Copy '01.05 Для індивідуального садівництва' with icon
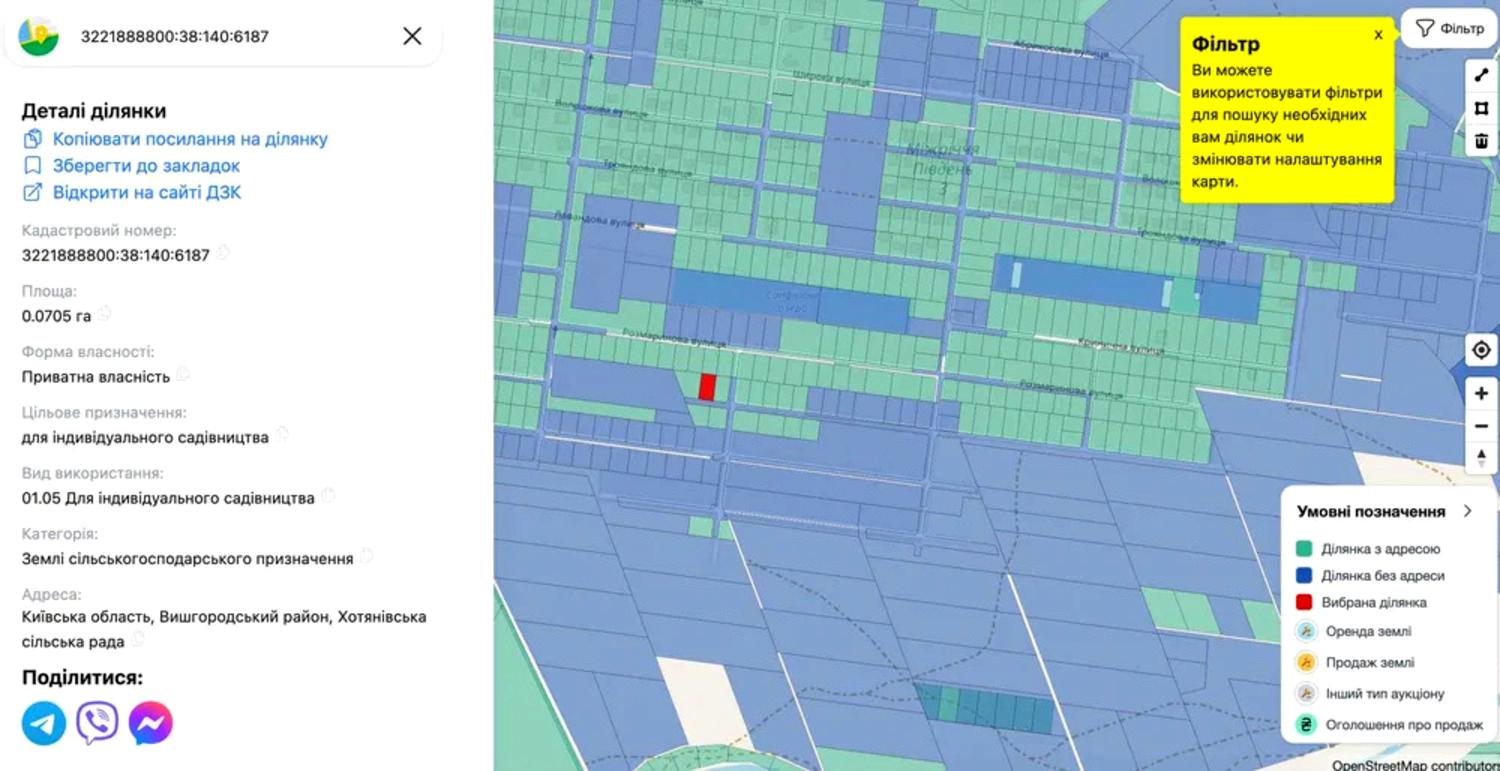 (328, 496)
